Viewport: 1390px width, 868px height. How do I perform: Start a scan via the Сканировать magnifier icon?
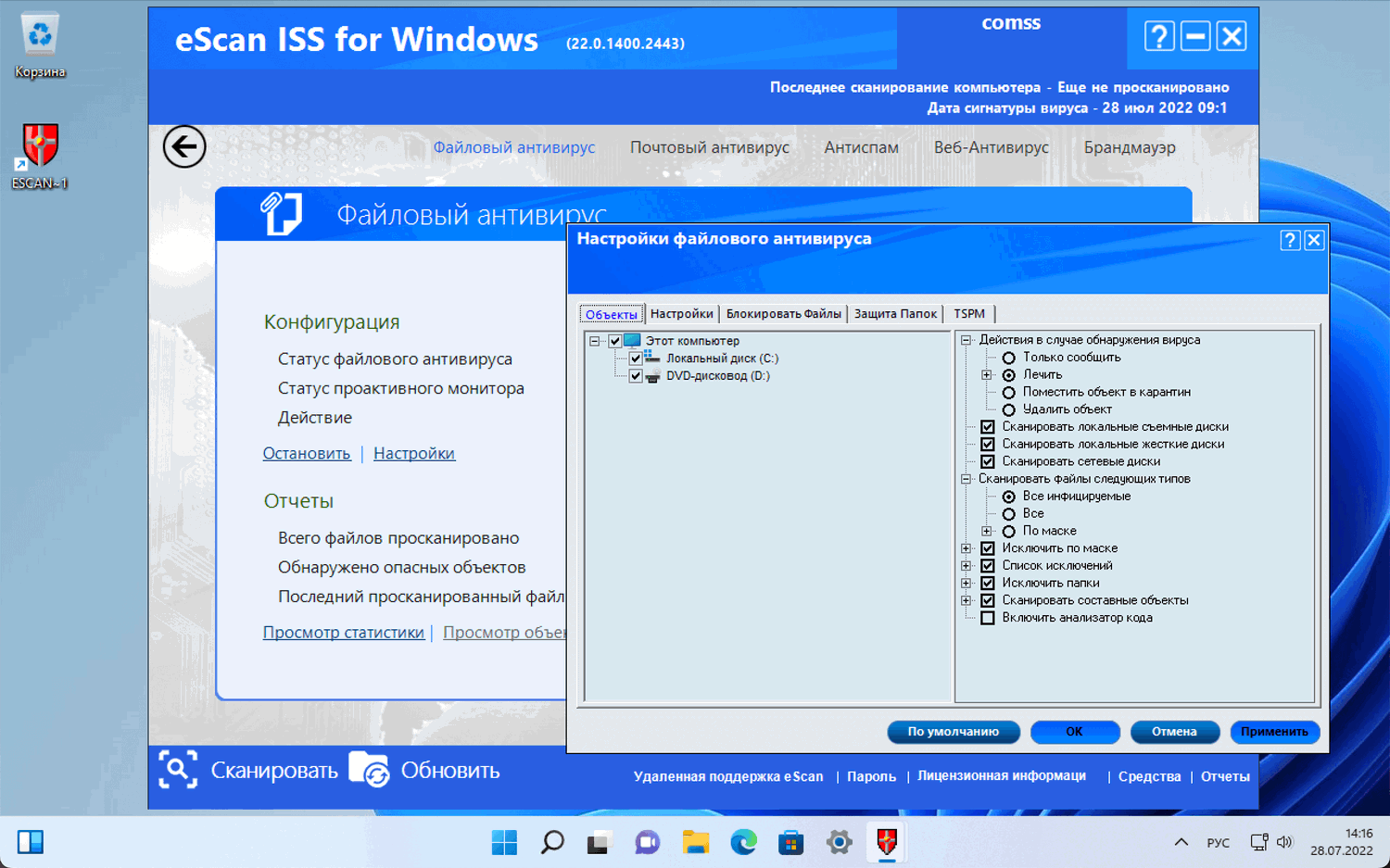click(178, 770)
